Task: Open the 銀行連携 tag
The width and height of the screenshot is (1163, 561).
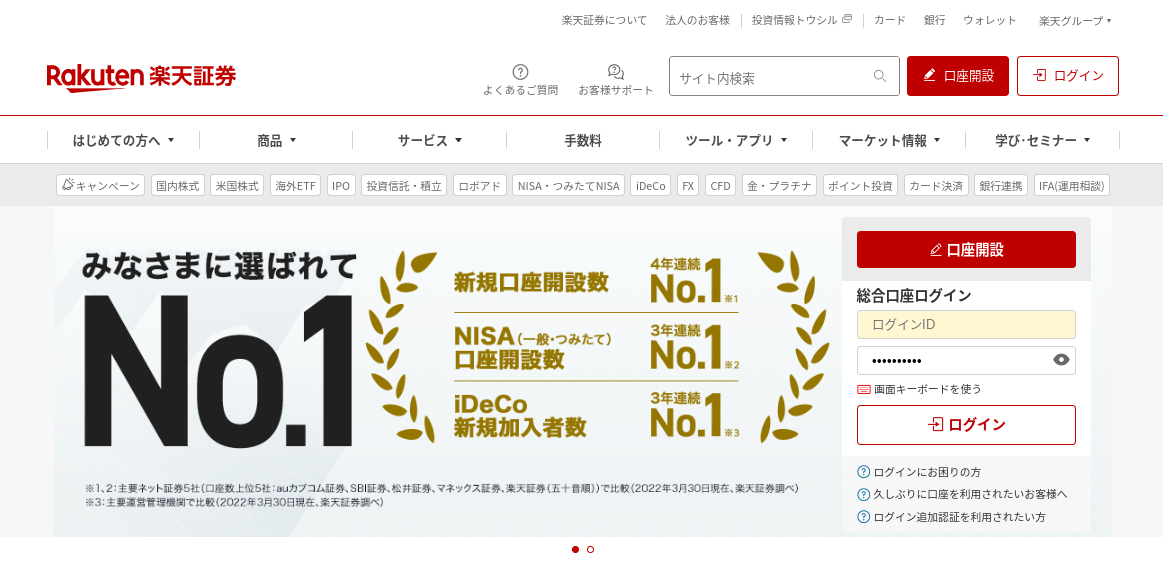Action: 1001,186
